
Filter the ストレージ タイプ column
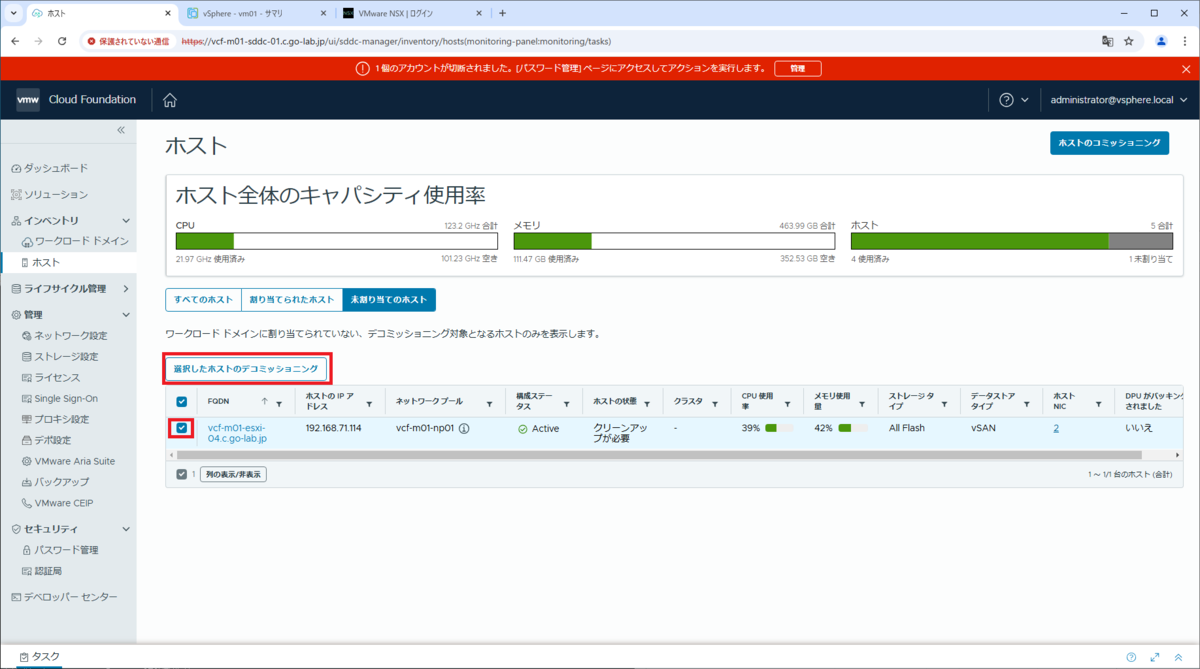(946, 404)
